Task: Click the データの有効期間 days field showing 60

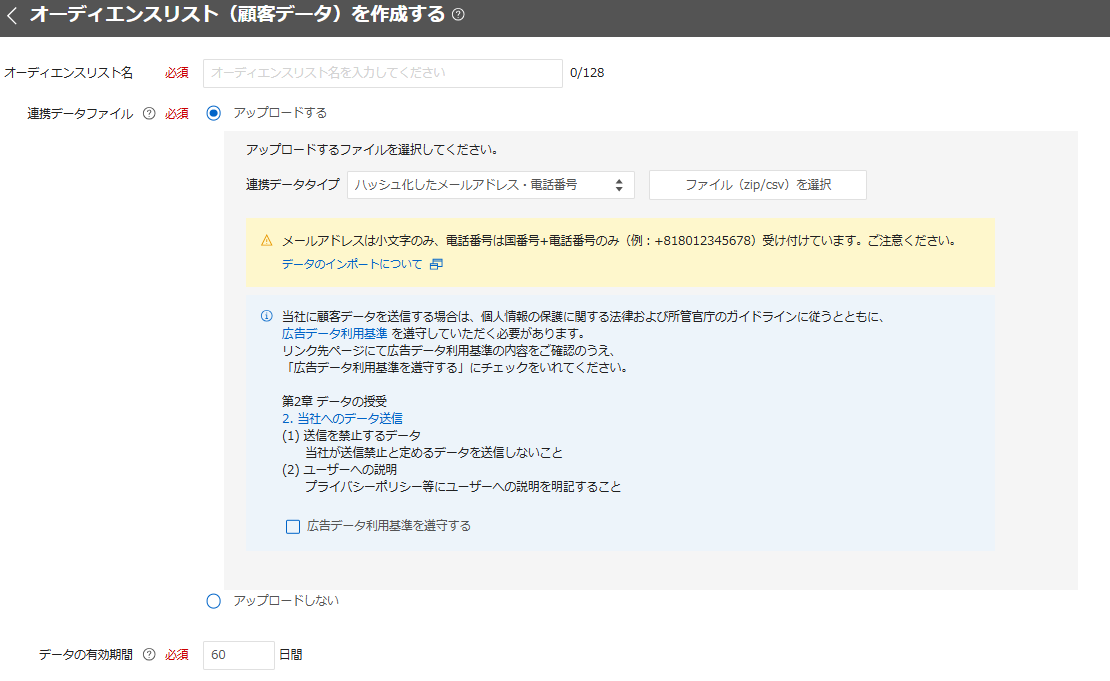Action: tap(238, 655)
